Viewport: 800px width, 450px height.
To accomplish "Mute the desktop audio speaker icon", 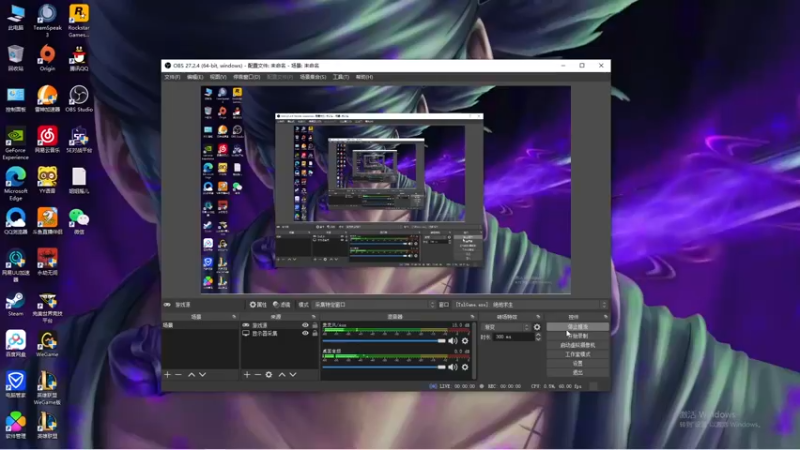I will (453, 367).
